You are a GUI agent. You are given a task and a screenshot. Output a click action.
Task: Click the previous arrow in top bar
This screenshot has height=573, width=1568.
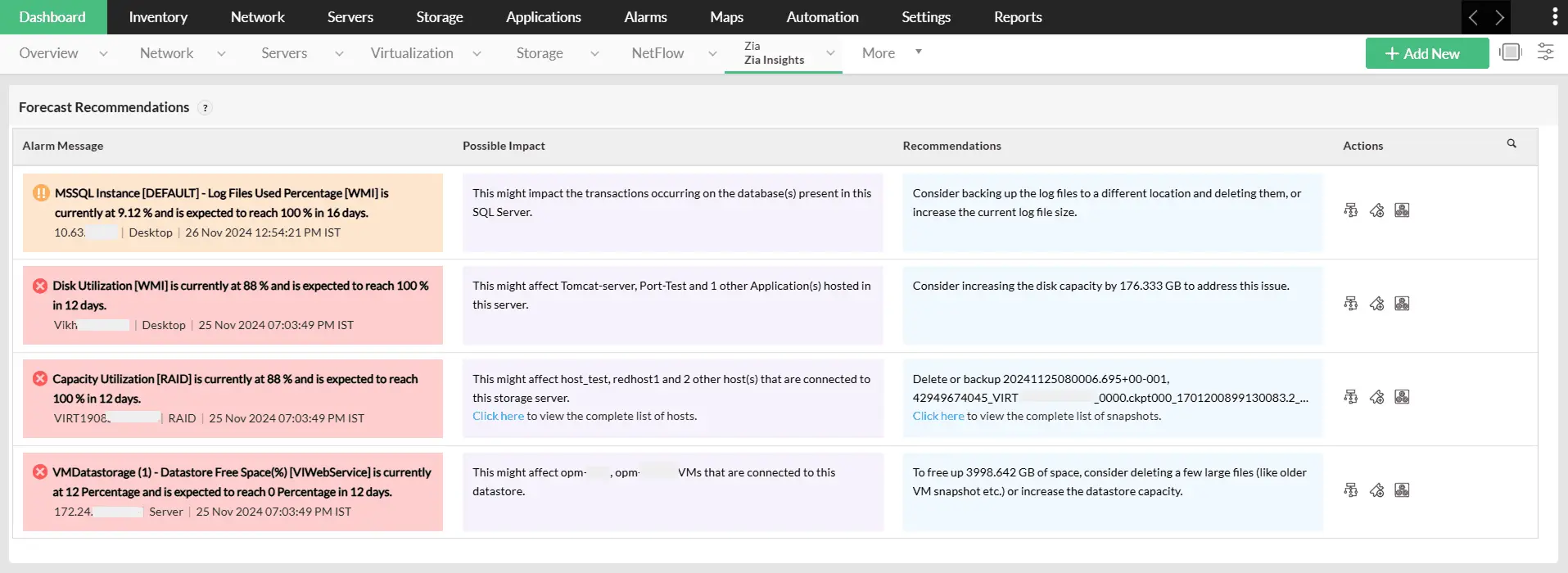[1473, 17]
